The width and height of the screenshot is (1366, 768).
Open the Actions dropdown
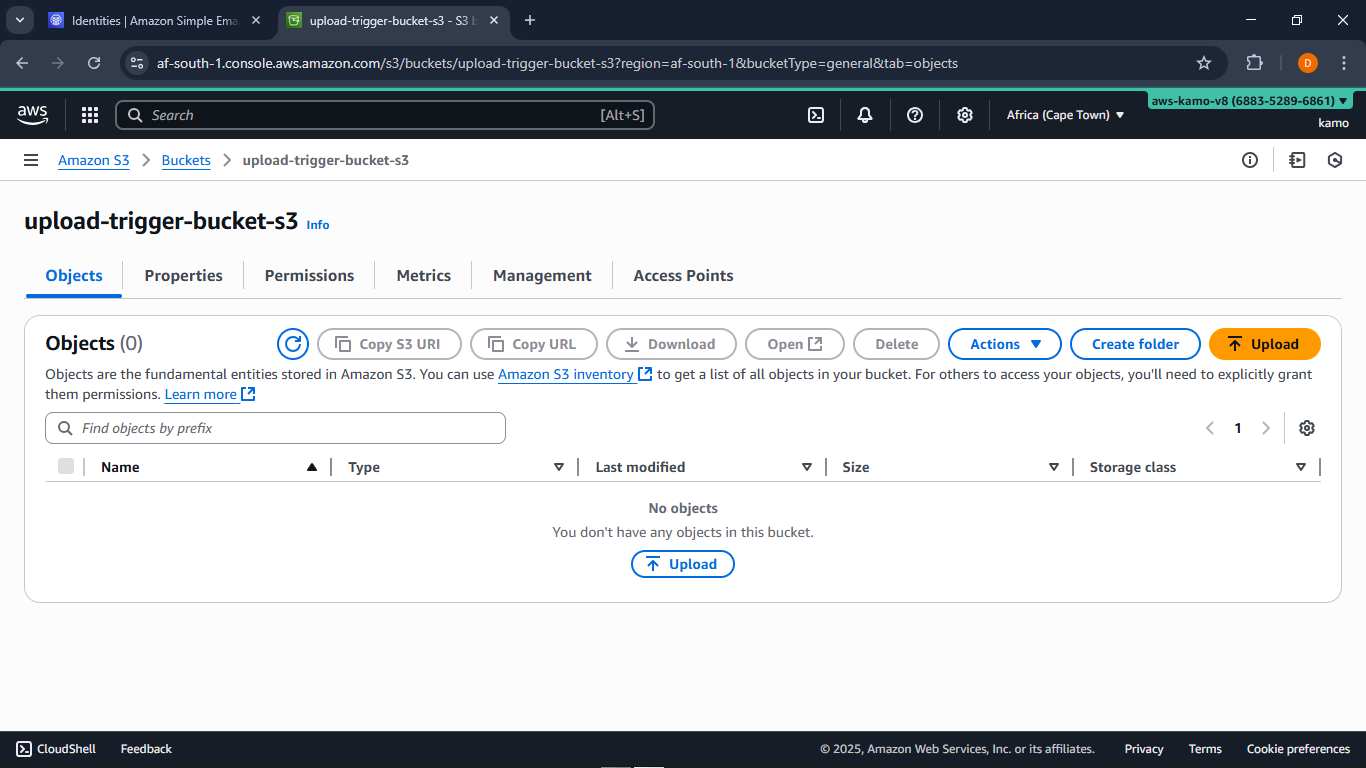(1004, 344)
